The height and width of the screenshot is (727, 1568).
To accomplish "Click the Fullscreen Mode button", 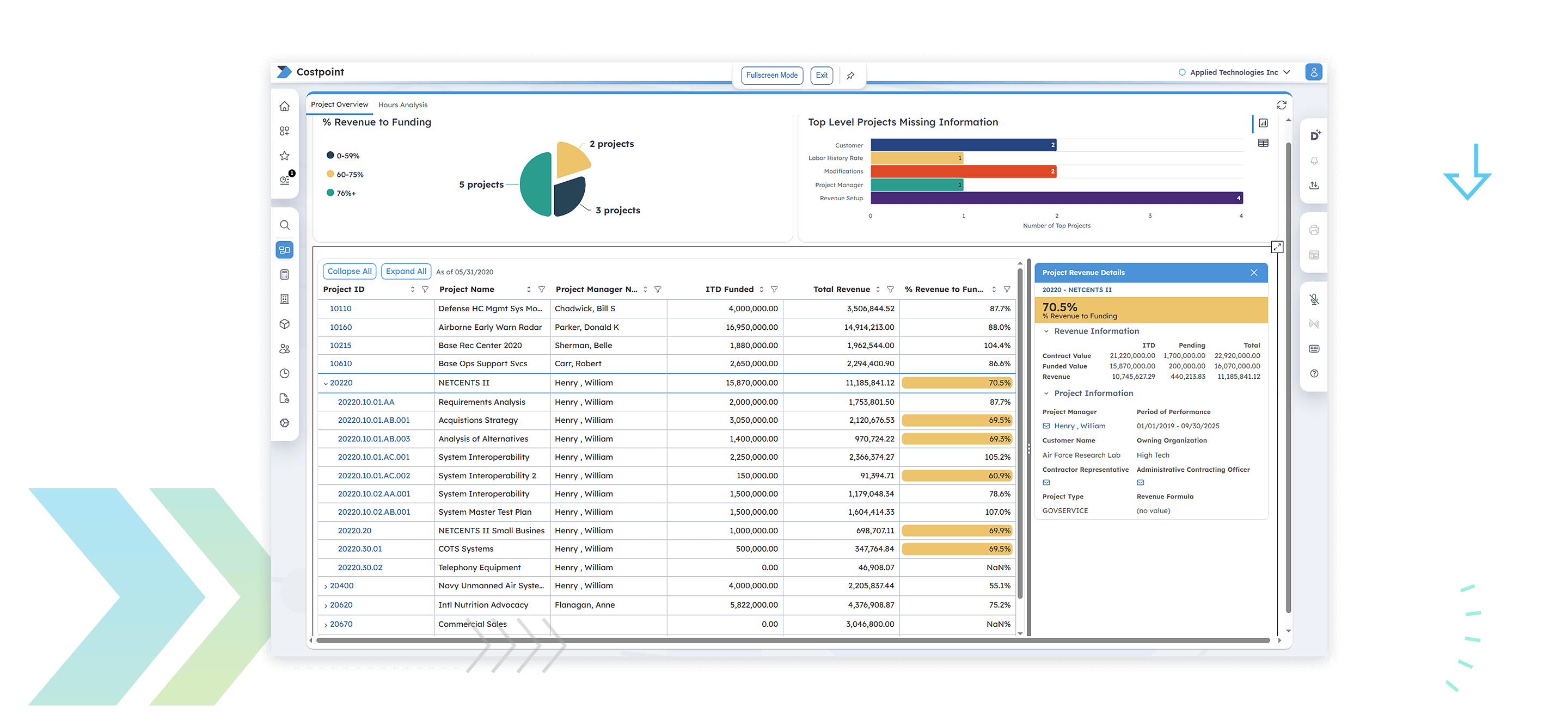I will point(771,76).
